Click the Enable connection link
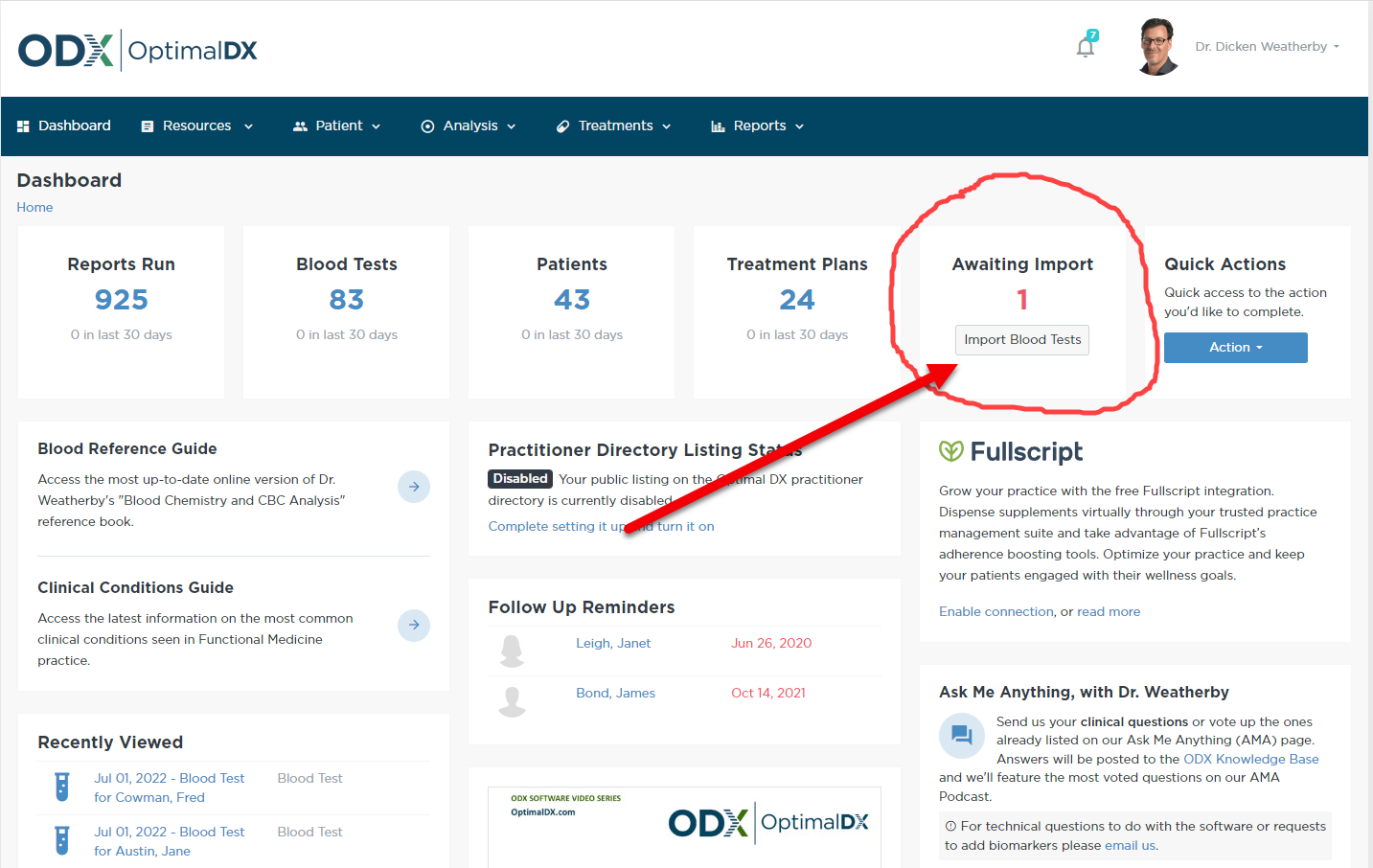1373x868 pixels. point(996,611)
